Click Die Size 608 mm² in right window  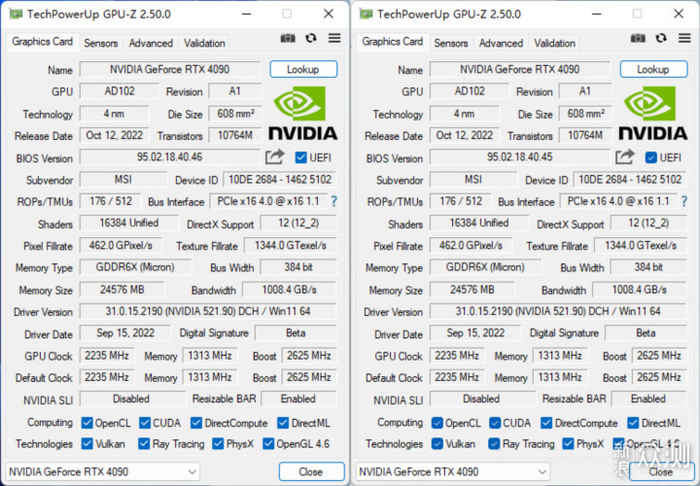pos(586,113)
